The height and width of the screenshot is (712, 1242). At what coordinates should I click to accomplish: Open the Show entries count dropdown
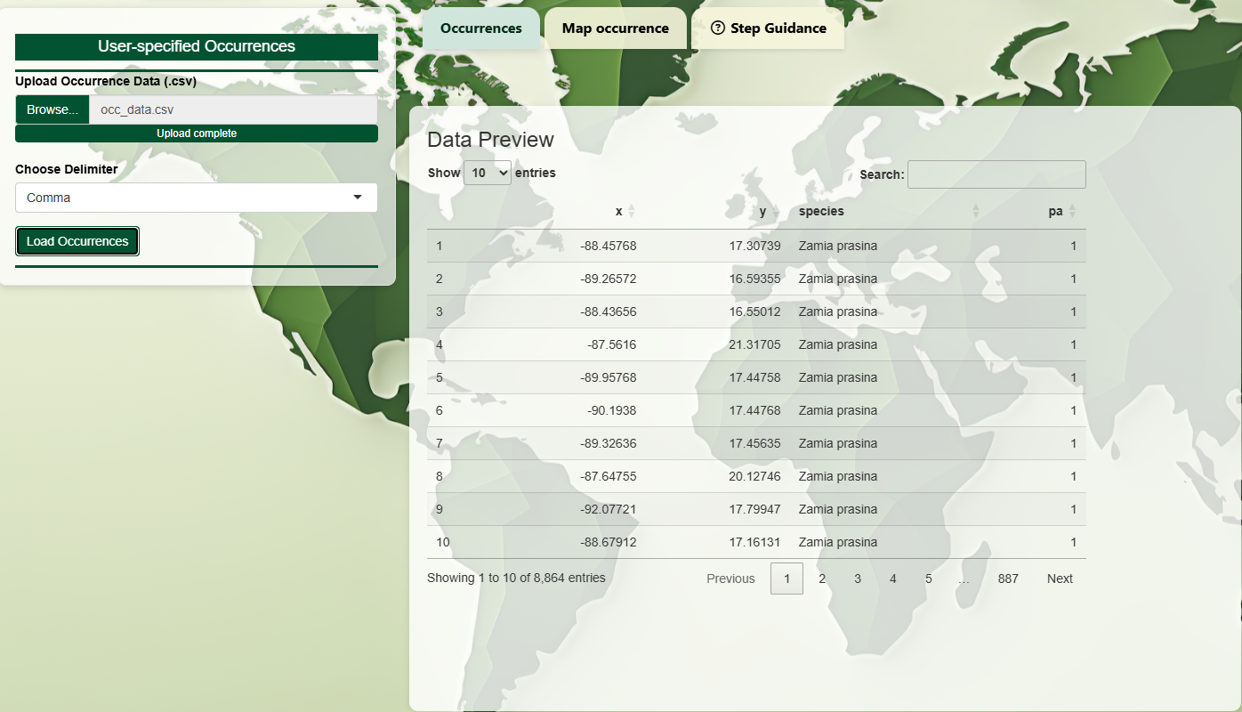[487, 173]
